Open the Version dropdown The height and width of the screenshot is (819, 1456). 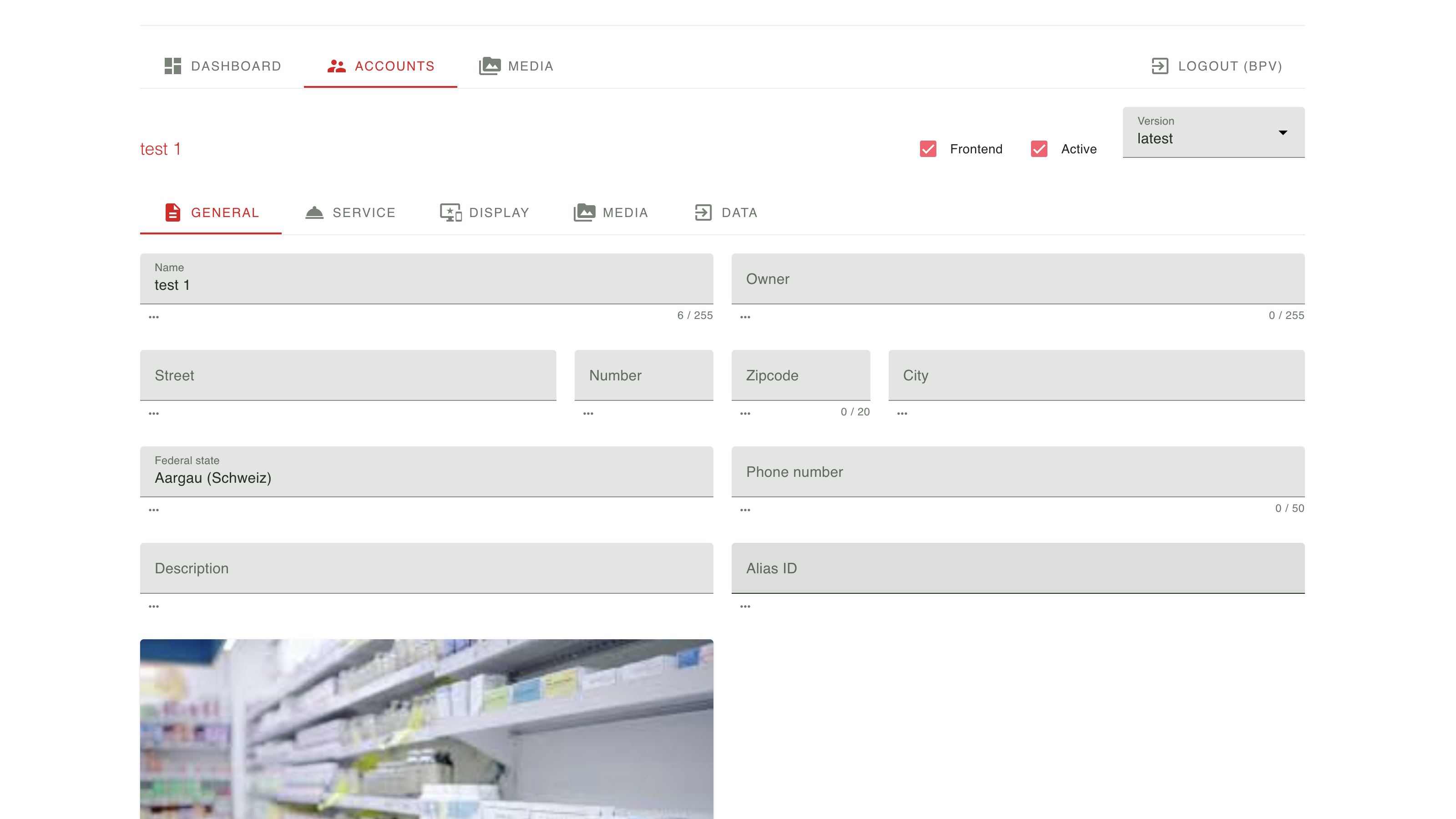1213,132
